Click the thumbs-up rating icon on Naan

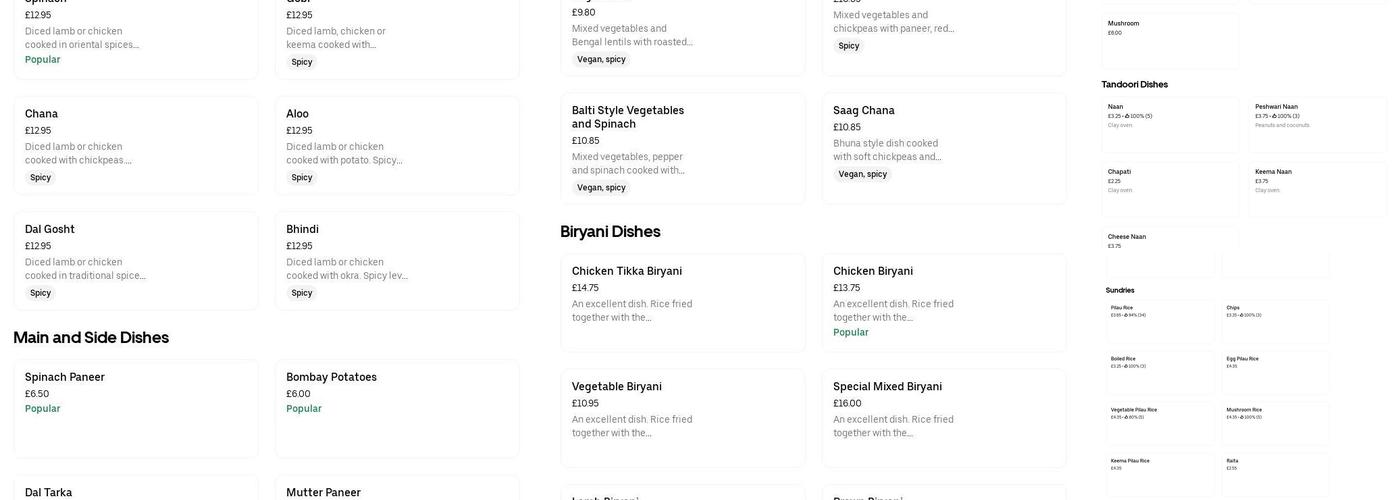click(x=1127, y=116)
